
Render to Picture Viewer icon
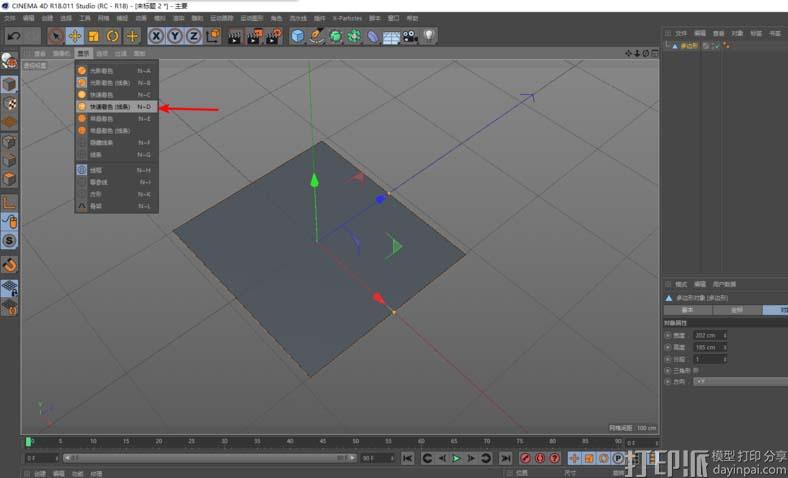click(x=254, y=37)
